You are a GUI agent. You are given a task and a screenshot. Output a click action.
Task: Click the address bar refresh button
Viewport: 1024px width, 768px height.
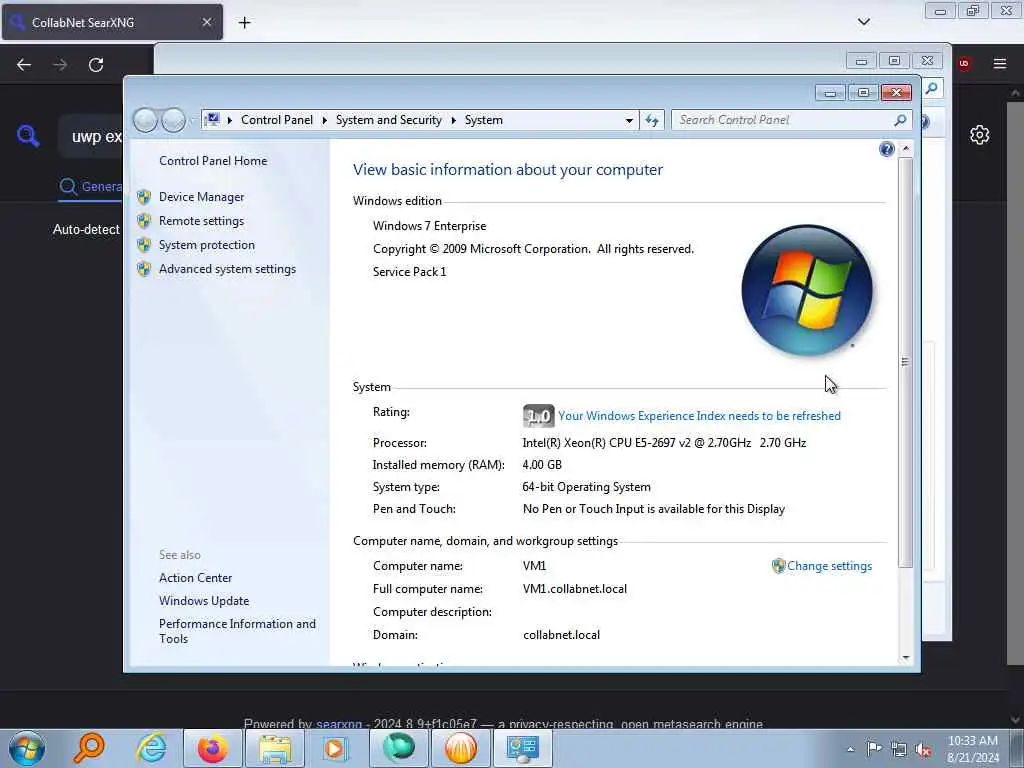tap(652, 120)
